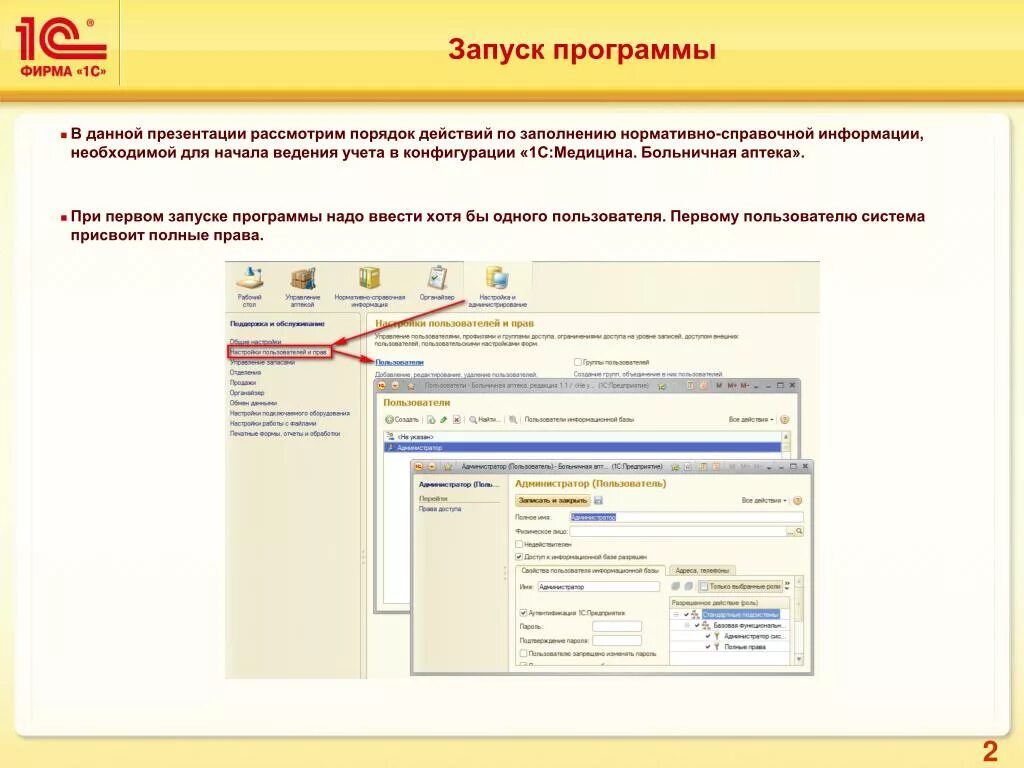Open the Нормативно-справочная информация section icon

(370, 286)
